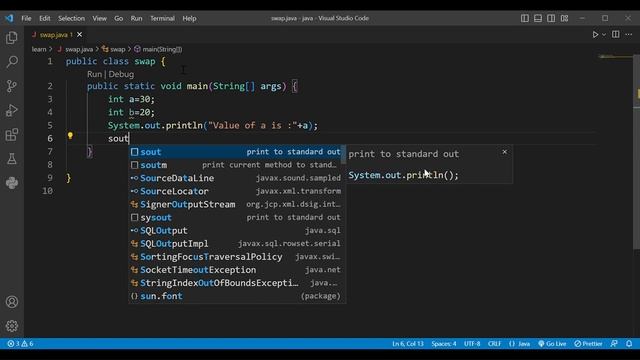This screenshot has height=360, width=640.
Task: Open the Selection menu
Action: [x=71, y=18]
